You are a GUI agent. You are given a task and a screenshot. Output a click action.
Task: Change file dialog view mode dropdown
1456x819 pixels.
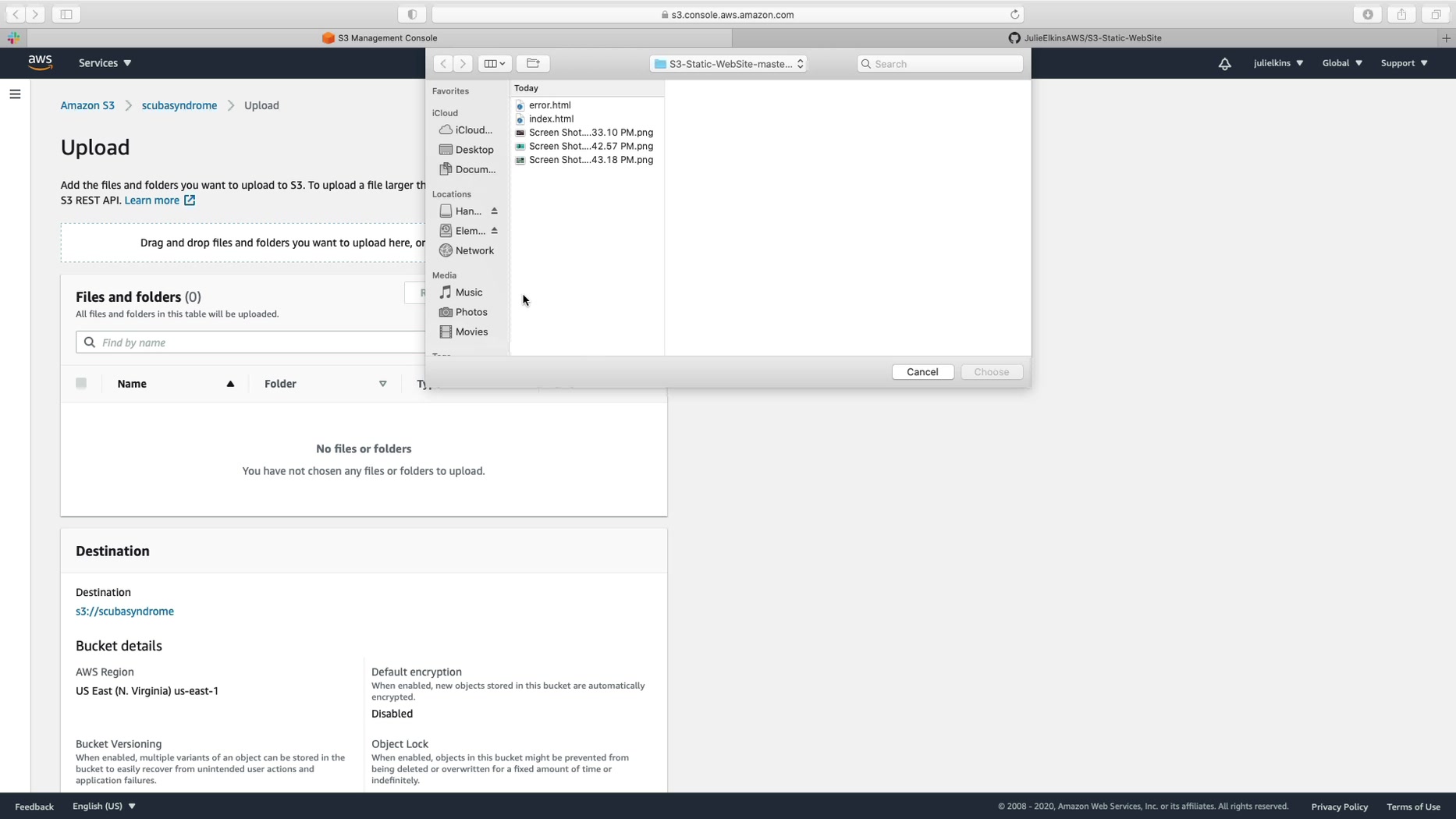495,63
